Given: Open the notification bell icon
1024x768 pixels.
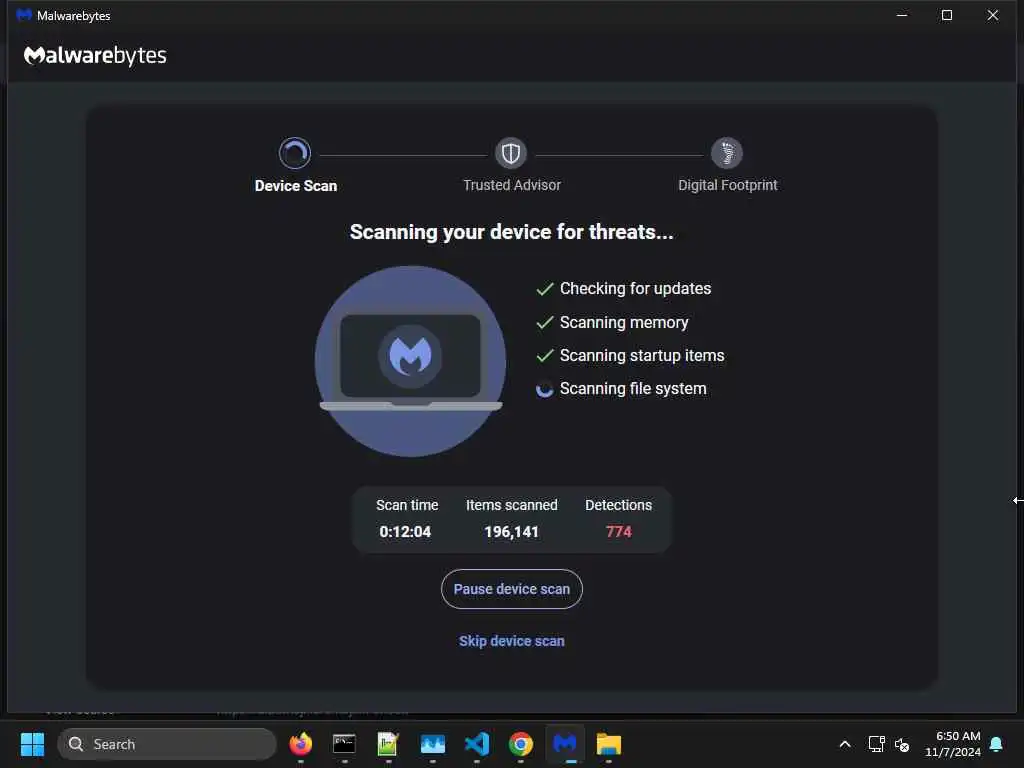Looking at the screenshot, I should [996, 744].
